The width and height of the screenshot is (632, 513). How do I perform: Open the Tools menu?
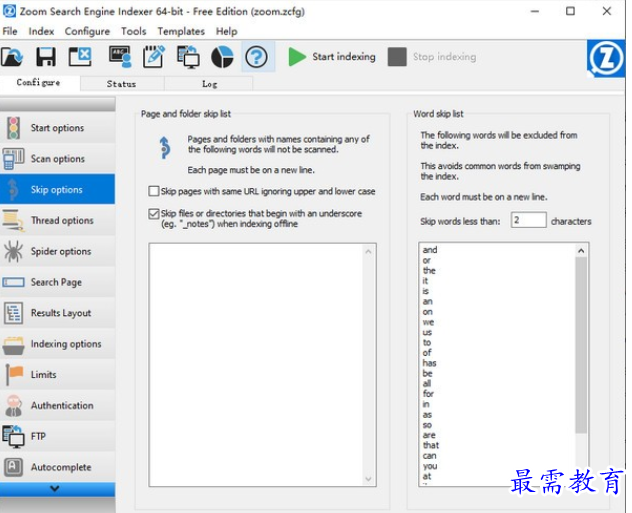click(133, 31)
